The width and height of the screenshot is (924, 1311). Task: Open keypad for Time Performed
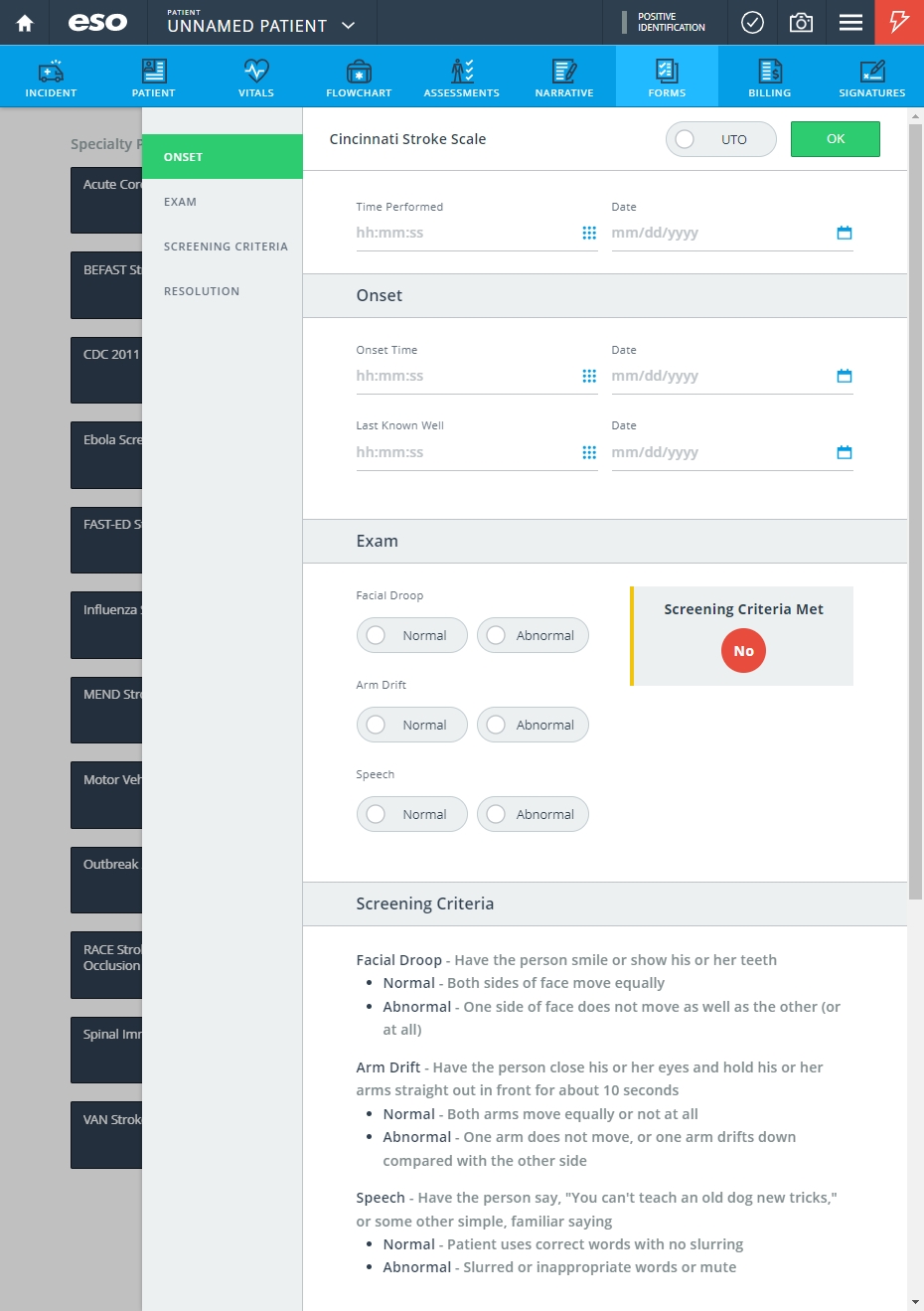point(589,233)
